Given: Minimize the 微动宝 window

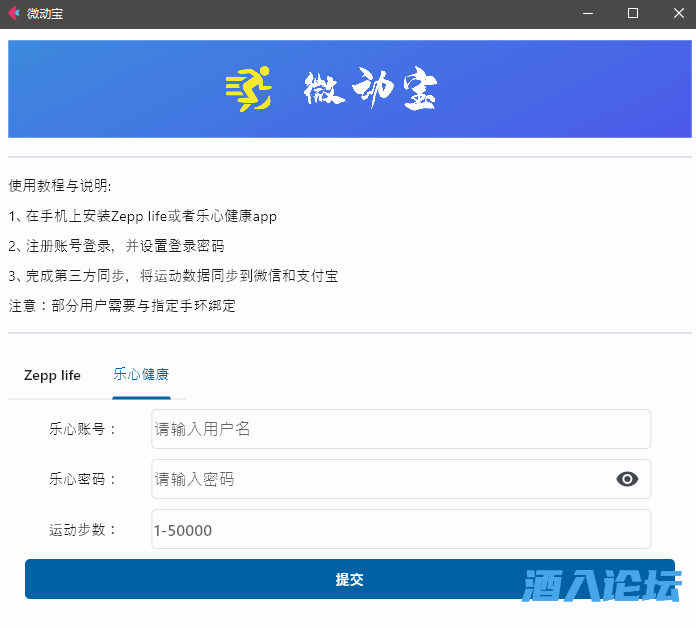Looking at the screenshot, I should 588,13.
